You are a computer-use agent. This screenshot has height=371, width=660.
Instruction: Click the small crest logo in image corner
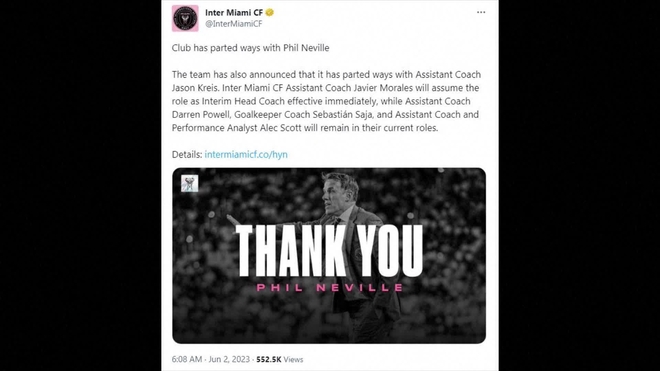click(189, 184)
